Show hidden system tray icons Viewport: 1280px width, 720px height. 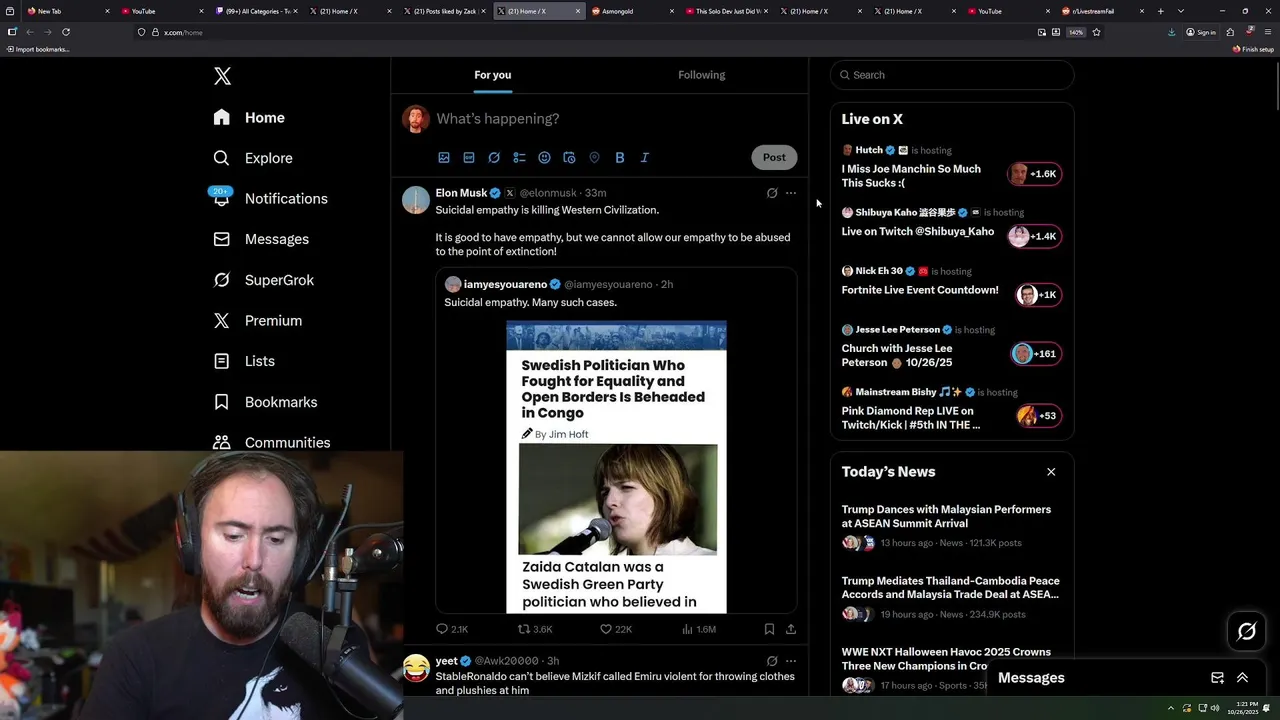[x=1170, y=708]
